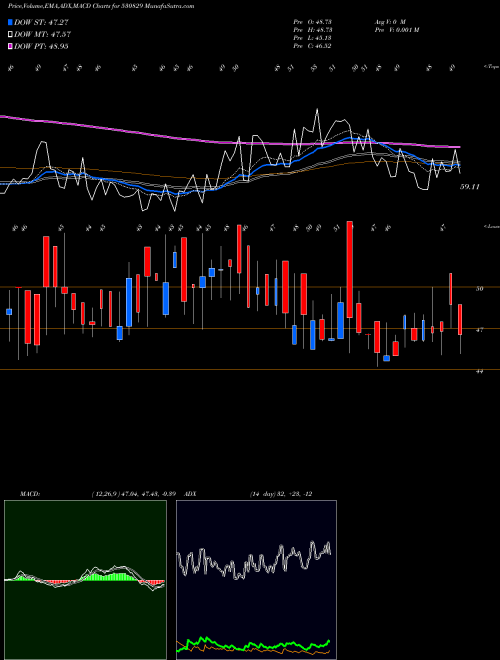The width and height of the screenshot is (500, 660).
Task: Select the 'DOW PT: 48.95' legend text
Action: pyautogui.click(x=41, y=47)
